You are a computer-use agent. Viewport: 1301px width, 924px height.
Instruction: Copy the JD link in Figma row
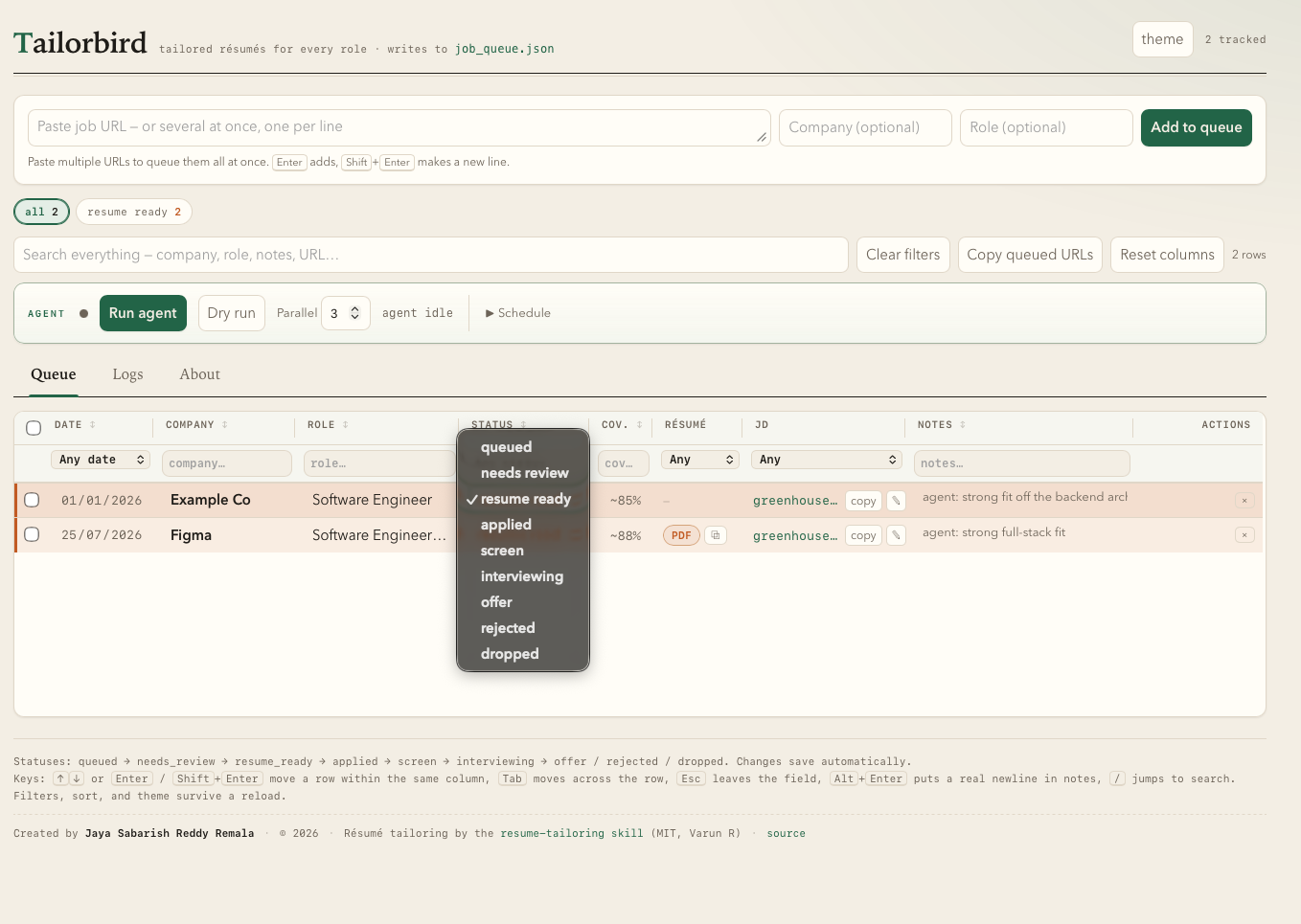pos(863,536)
